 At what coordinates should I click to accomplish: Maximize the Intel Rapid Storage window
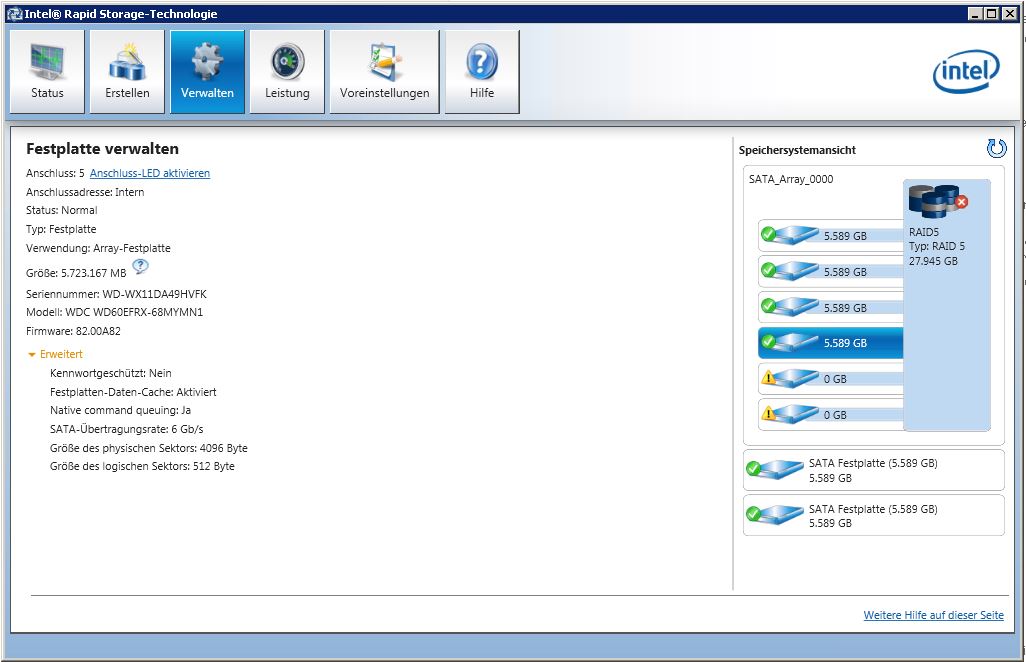pos(992,13)
